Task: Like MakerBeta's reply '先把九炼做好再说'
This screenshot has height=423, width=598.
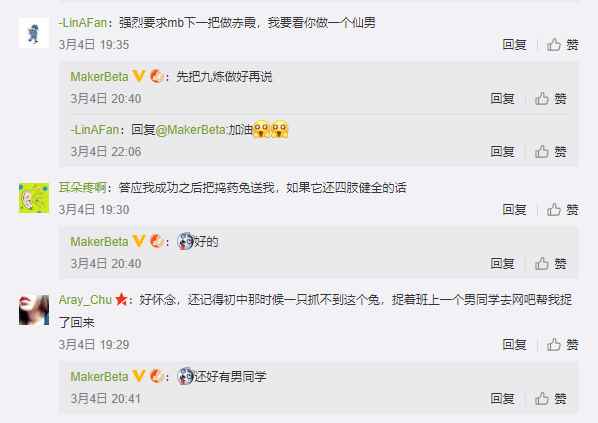Action: click(550, 98)
